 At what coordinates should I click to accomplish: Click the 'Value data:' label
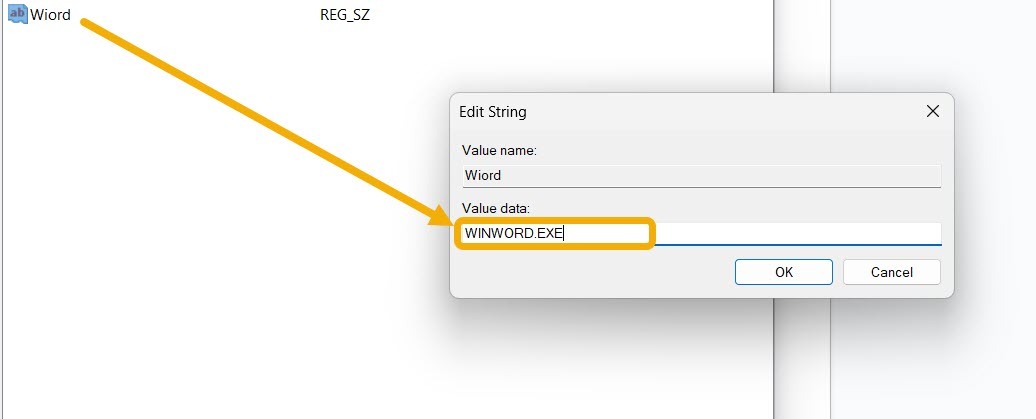point(496,208)
